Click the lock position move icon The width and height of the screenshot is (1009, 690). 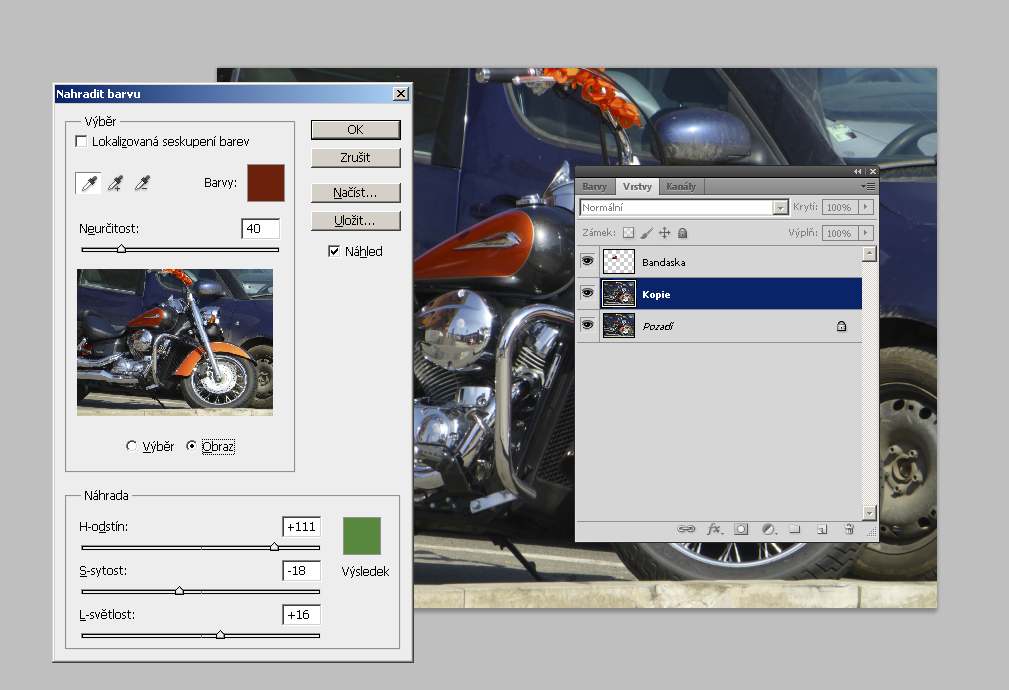664,233
